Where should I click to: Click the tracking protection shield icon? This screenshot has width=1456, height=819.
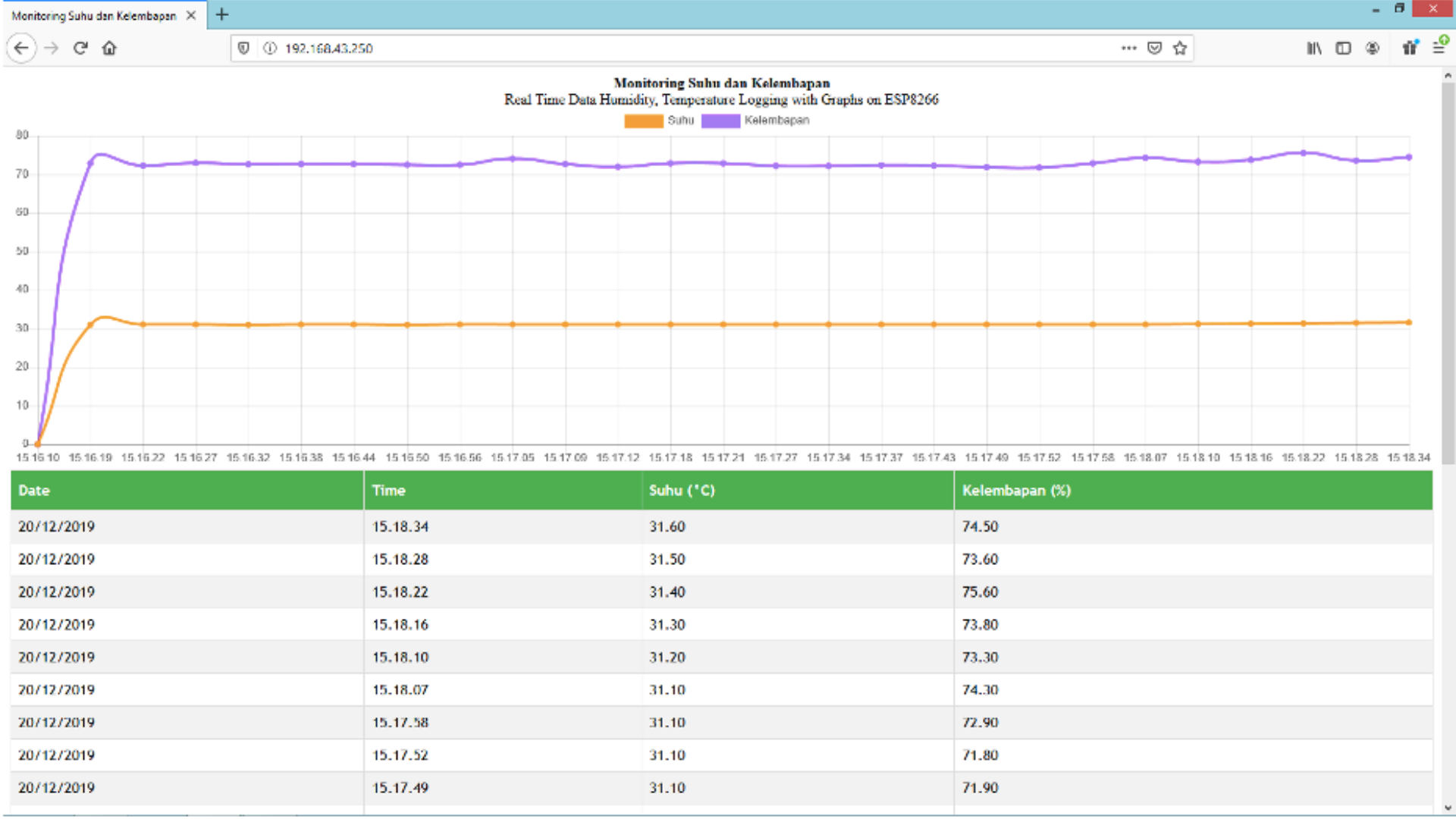tap(243, 49)
